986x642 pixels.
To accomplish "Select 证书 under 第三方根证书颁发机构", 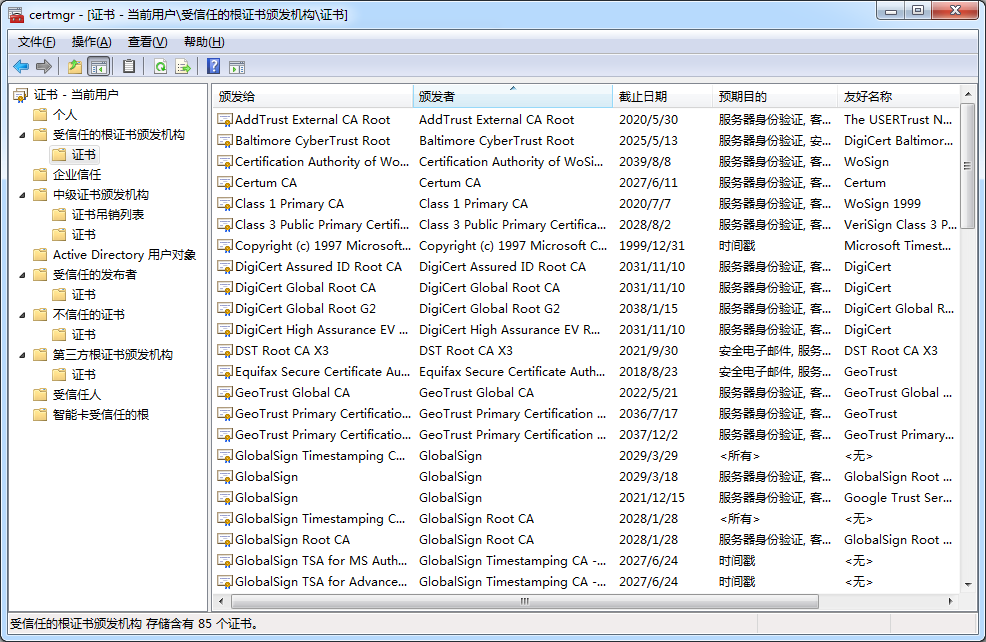I will point(84,374).
